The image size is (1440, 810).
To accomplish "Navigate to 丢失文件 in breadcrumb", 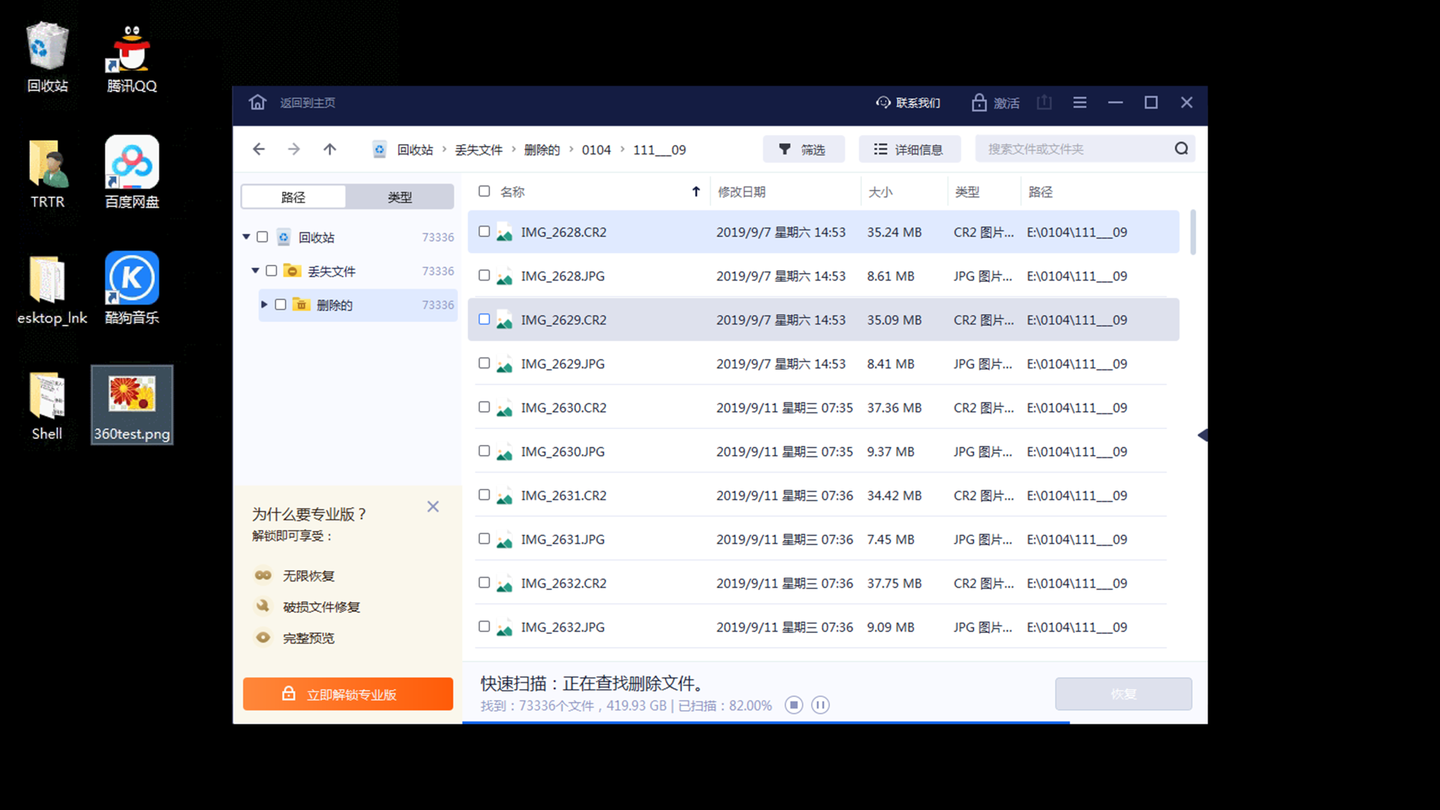I will 479,150.
